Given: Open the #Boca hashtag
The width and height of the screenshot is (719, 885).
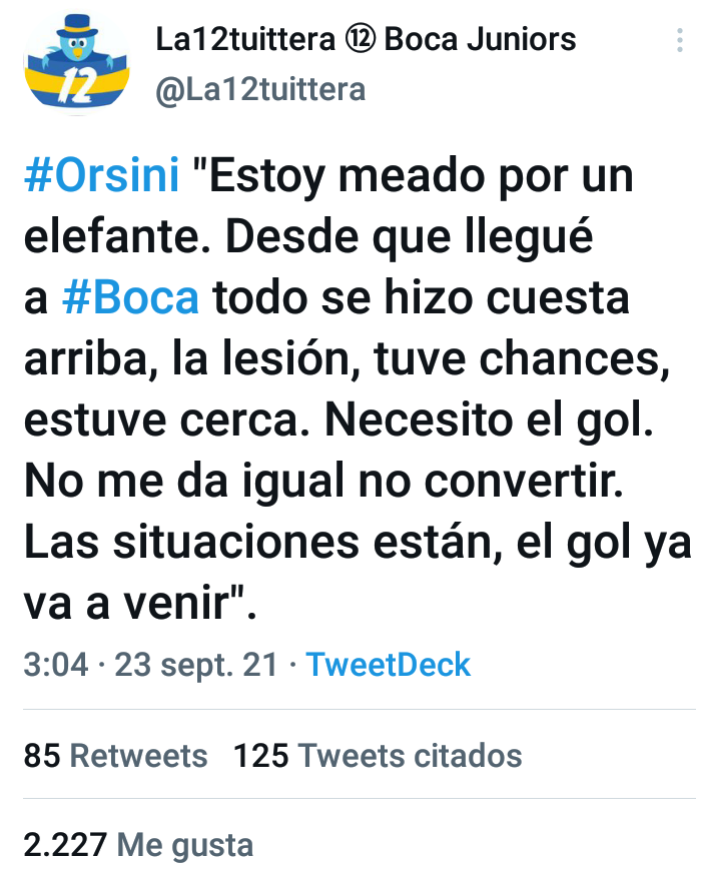Looking at the screenshot, I should tap(130, 297).
